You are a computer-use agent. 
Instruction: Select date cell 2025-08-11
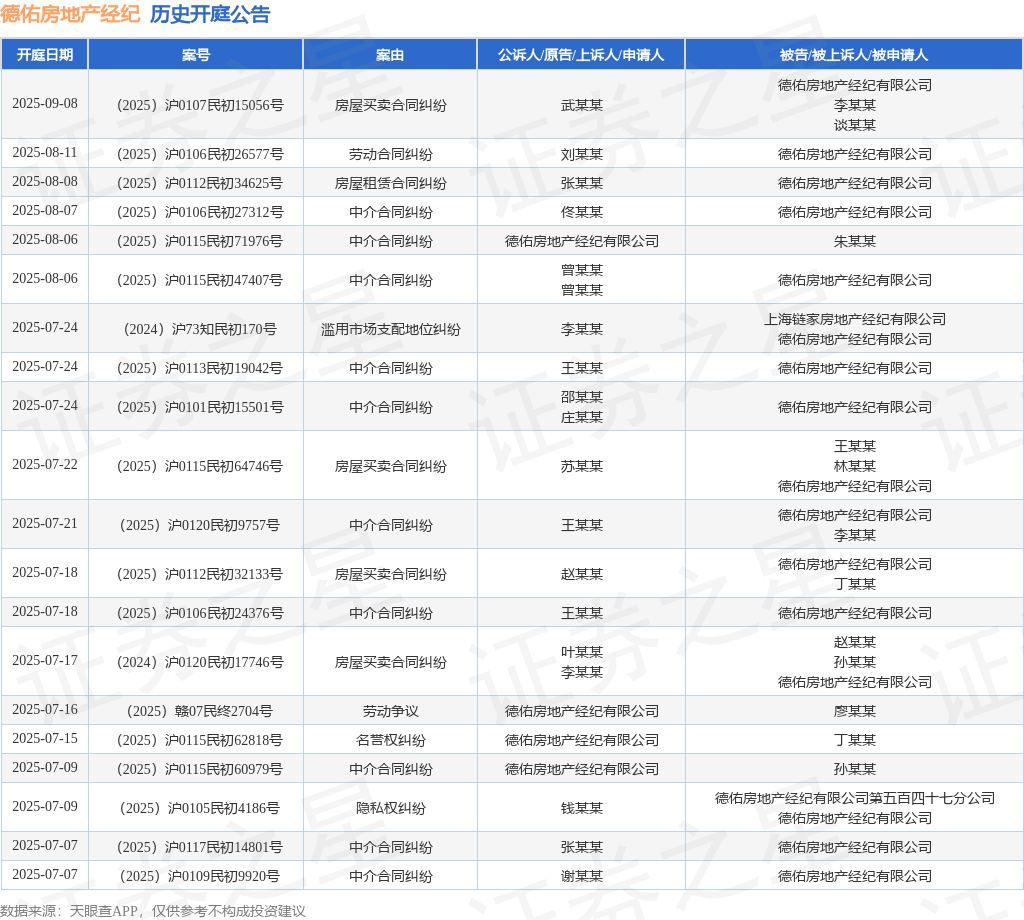[45, 152]
